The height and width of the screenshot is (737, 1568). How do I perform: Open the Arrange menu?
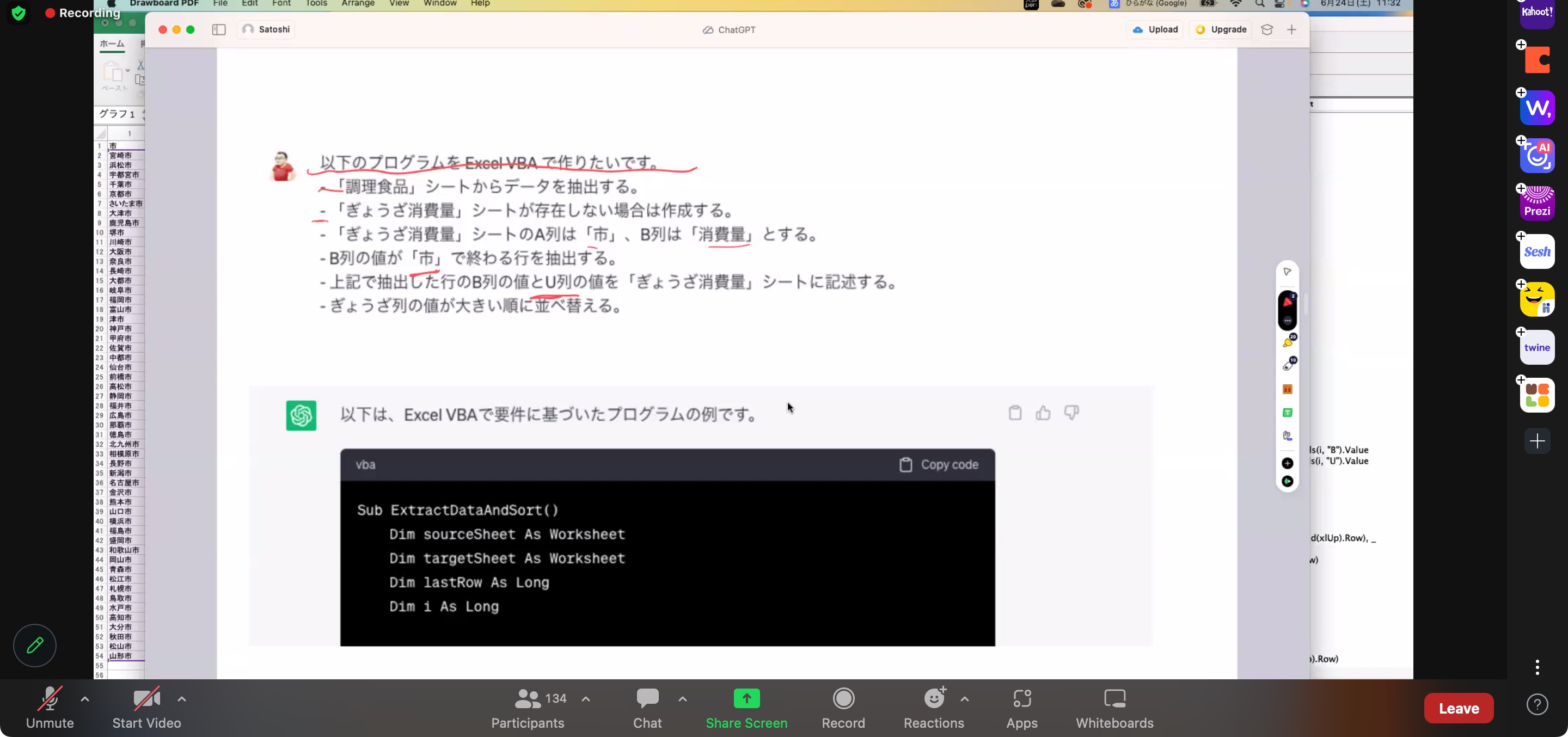point(357,4)
